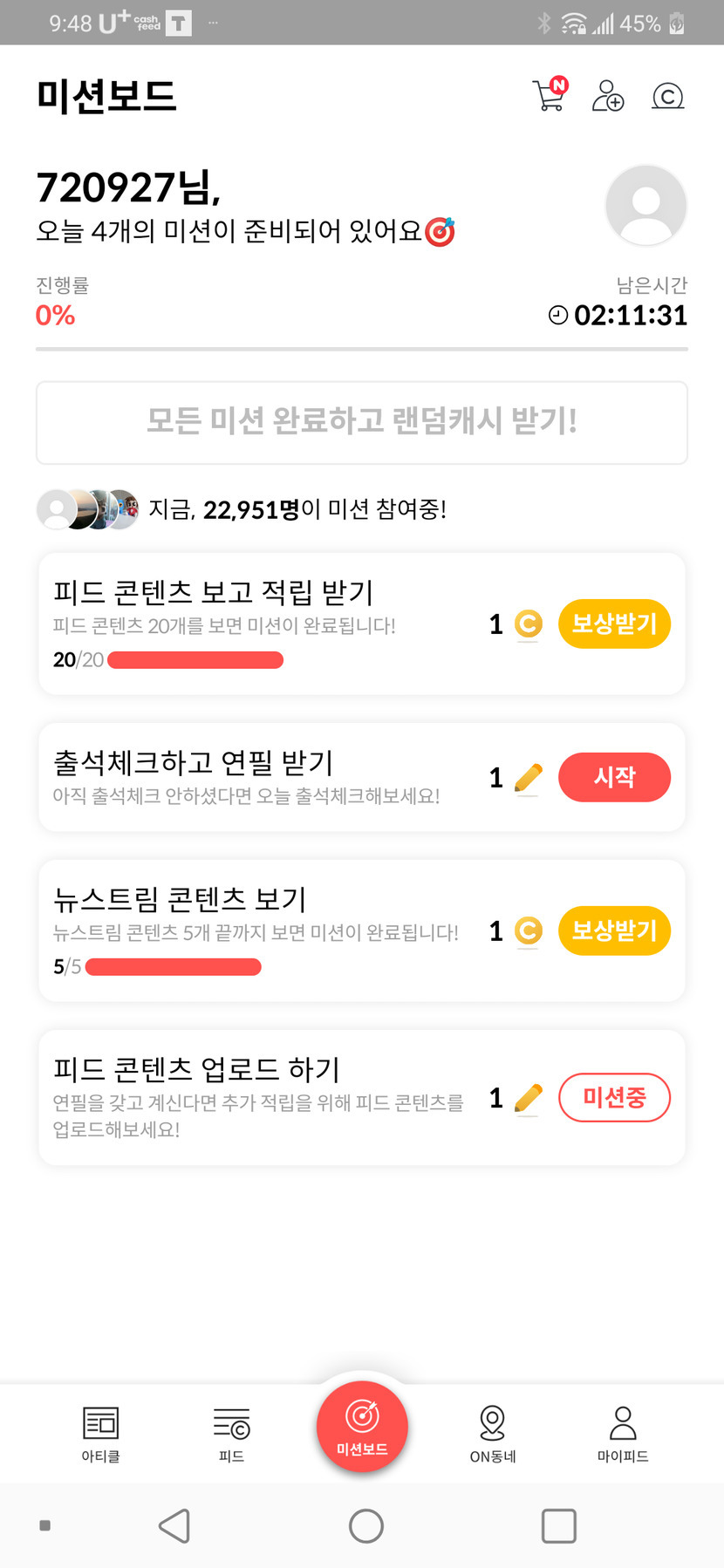
Task: Switch to the 아티클 tab
Action: pos(100,1433)
